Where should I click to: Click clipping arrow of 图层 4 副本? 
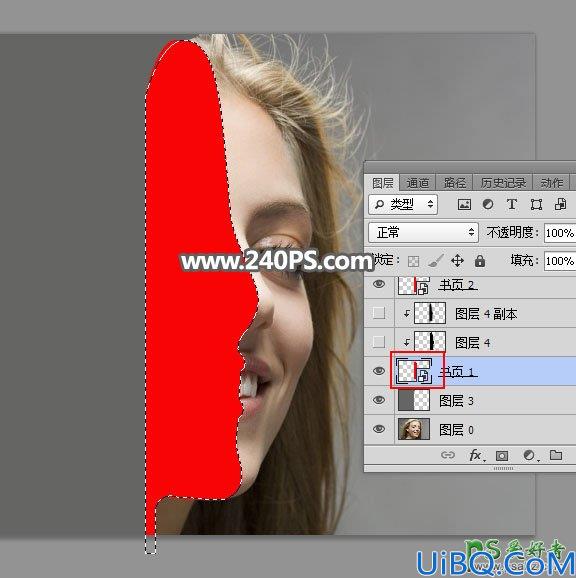click(406, 313)
